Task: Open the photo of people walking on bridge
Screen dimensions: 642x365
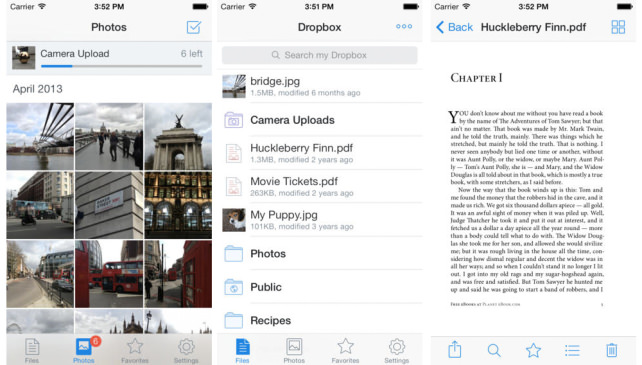Action: click(109, 136)
